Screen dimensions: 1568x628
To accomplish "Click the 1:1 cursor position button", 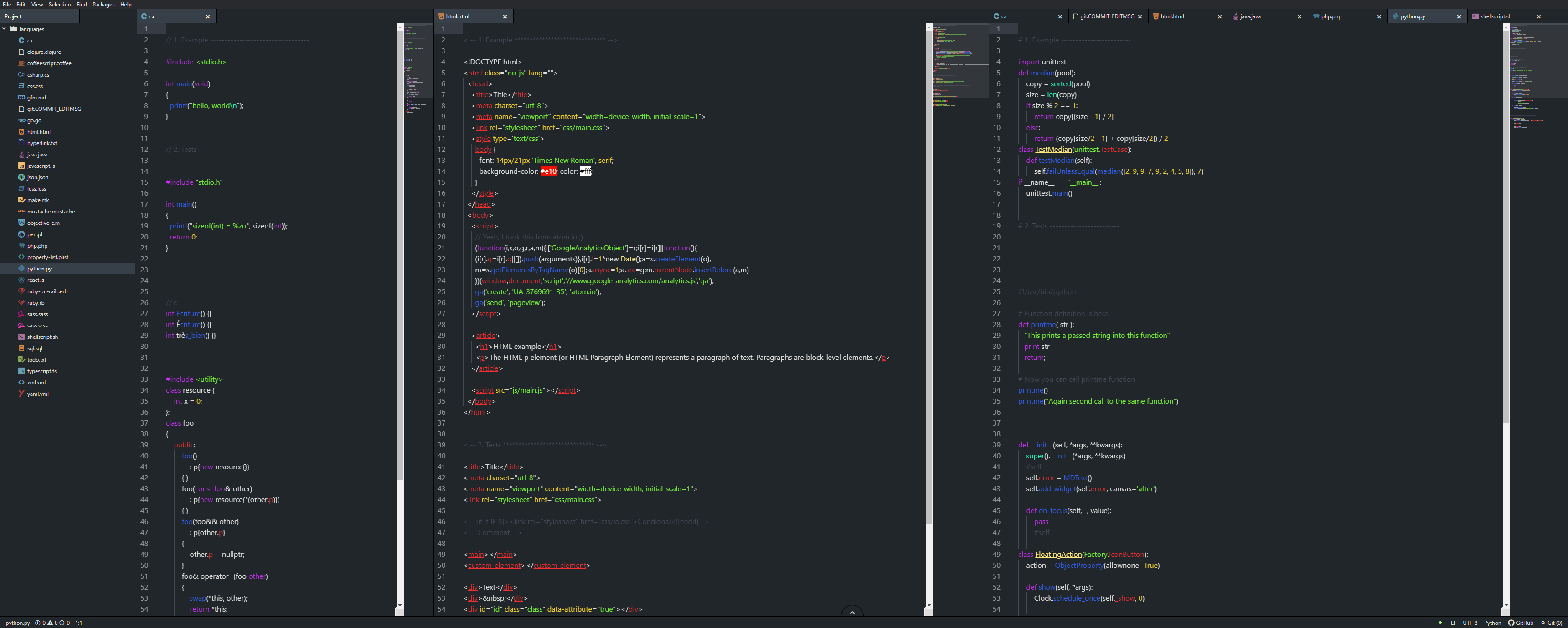I will click(78, 623).
